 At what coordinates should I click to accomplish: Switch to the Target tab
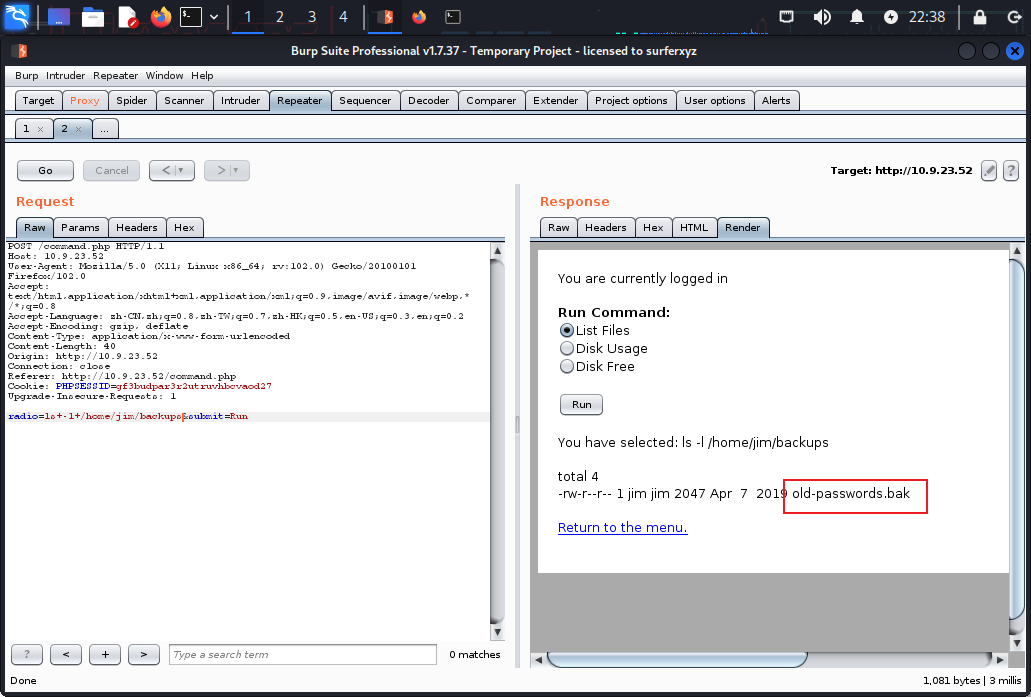[38, 101]
